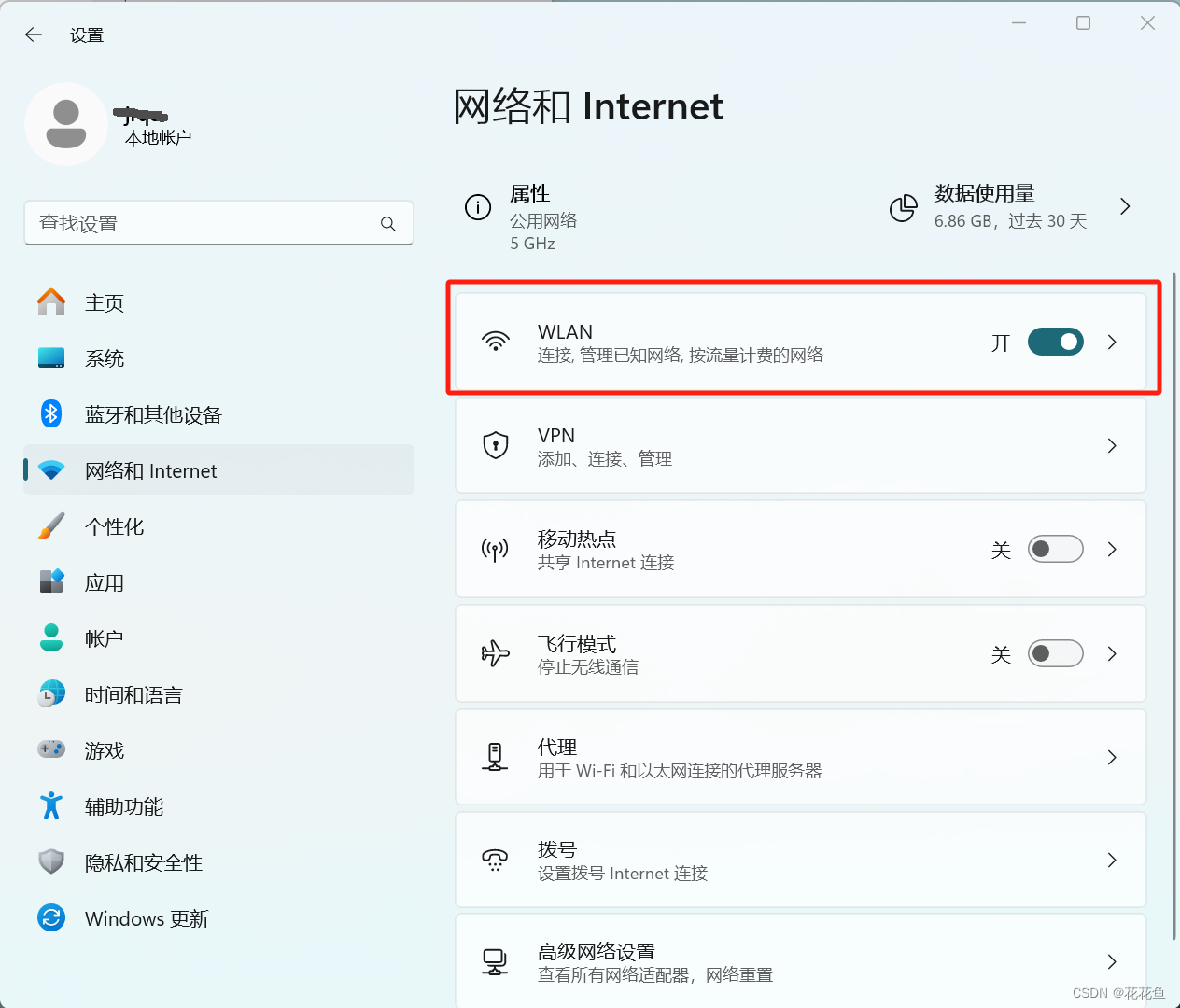
Task: Click the Accounts person icon
Action: pos(51,637)
